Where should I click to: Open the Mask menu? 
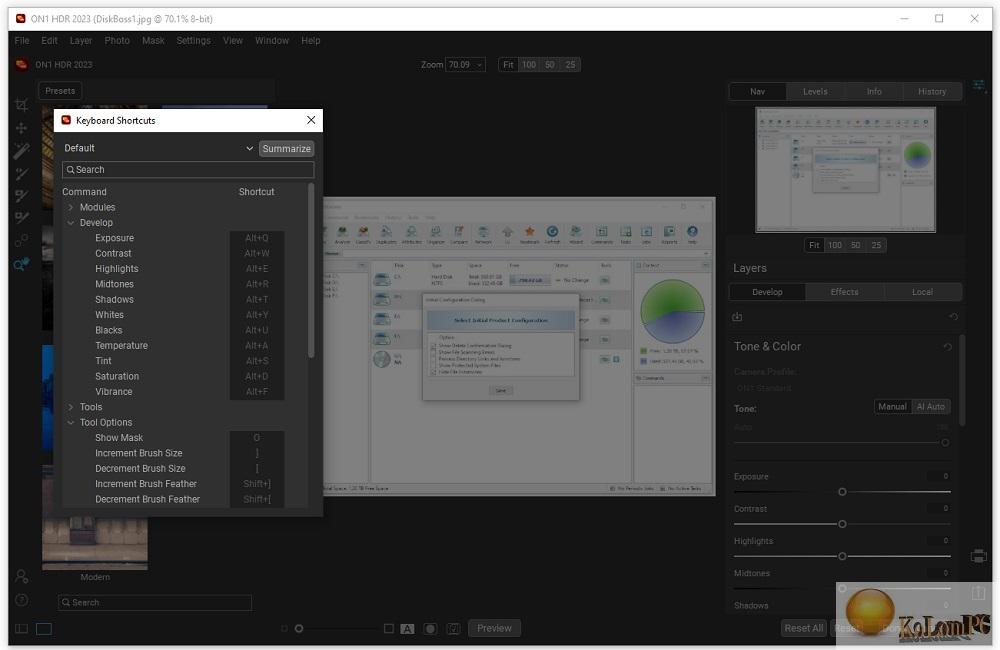(153, 40)
